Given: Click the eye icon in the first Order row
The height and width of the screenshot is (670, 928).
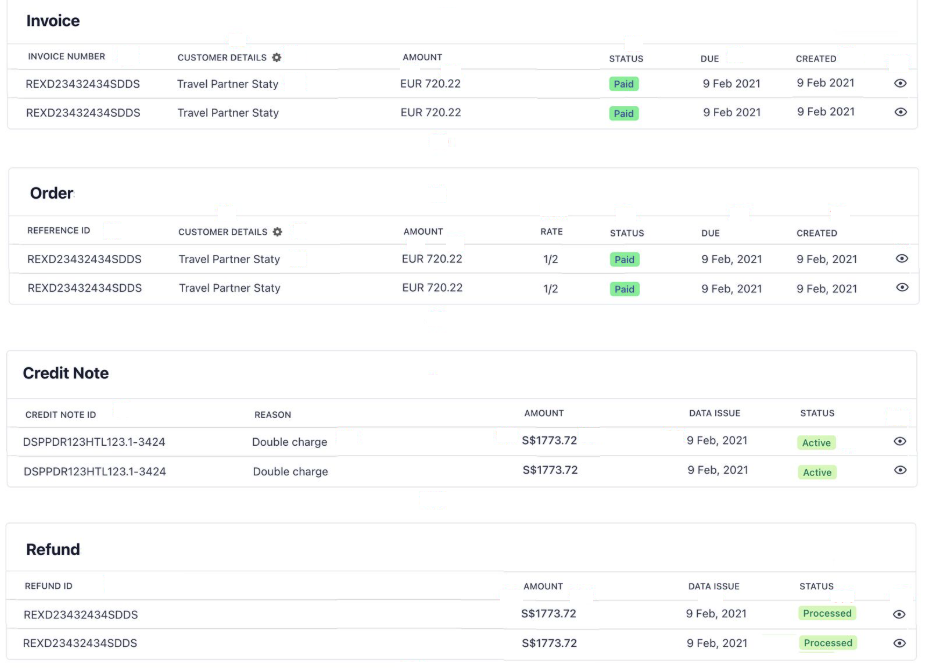Looking at the screenshot, I should pyautogui.click(x=901, y=258).
